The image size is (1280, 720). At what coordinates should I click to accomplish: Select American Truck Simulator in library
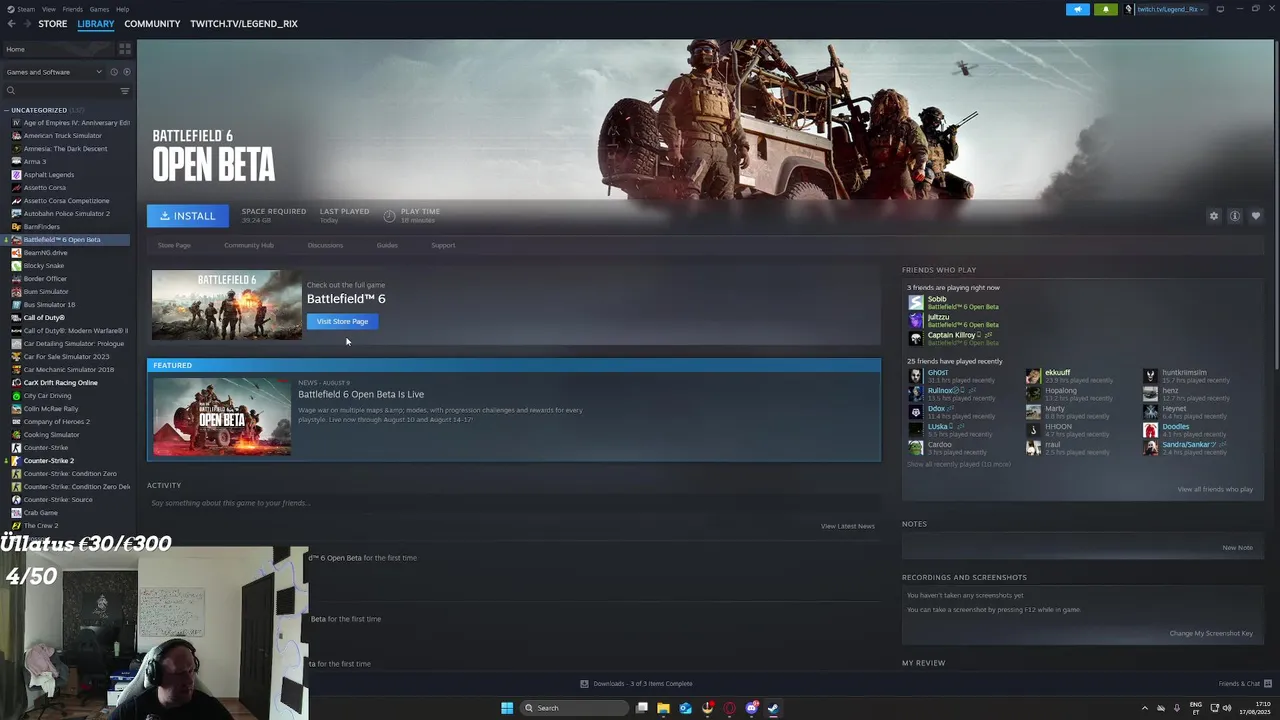click(x=62, y=136)
